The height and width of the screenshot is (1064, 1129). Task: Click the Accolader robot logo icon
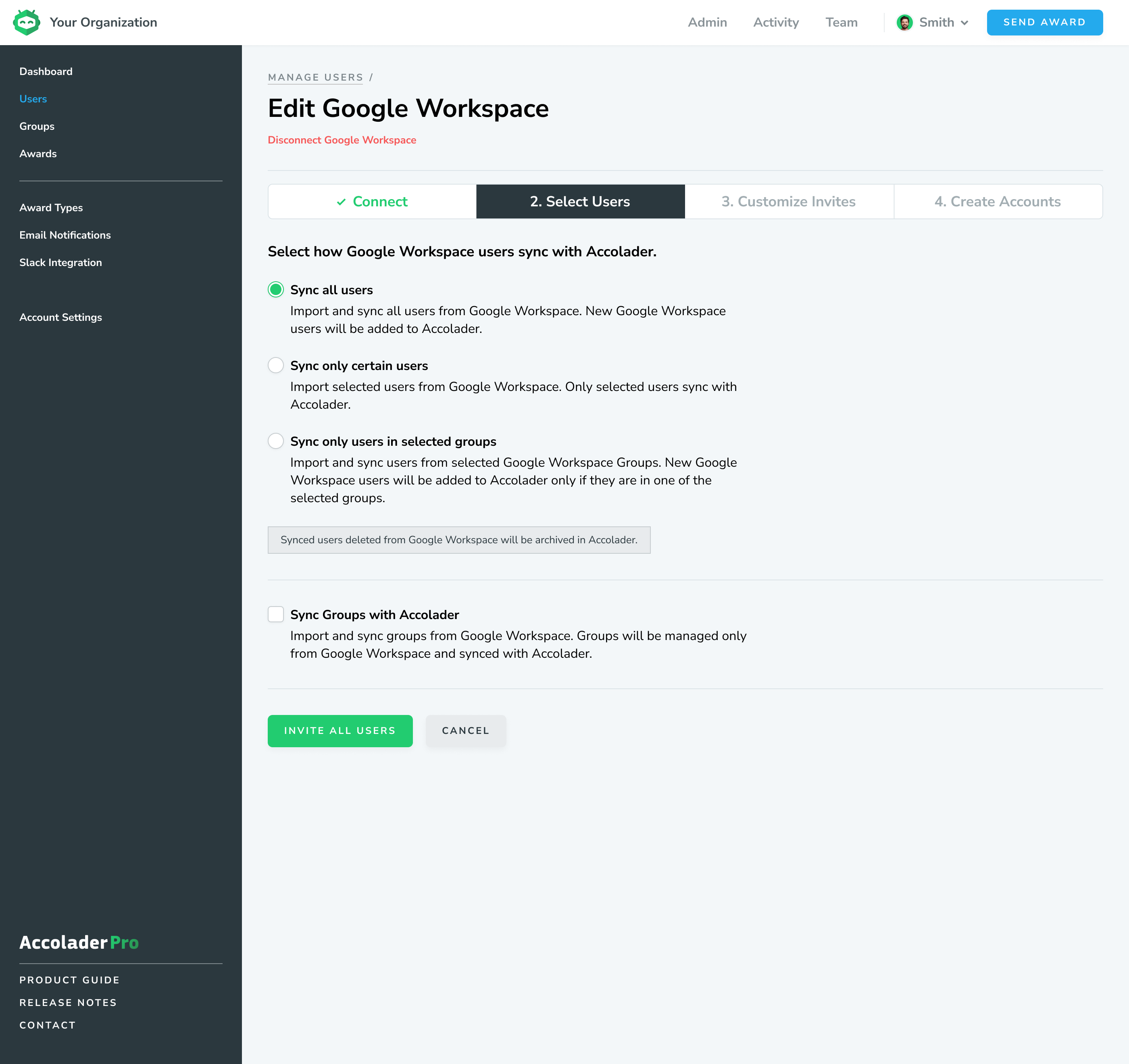coord(26,23)
